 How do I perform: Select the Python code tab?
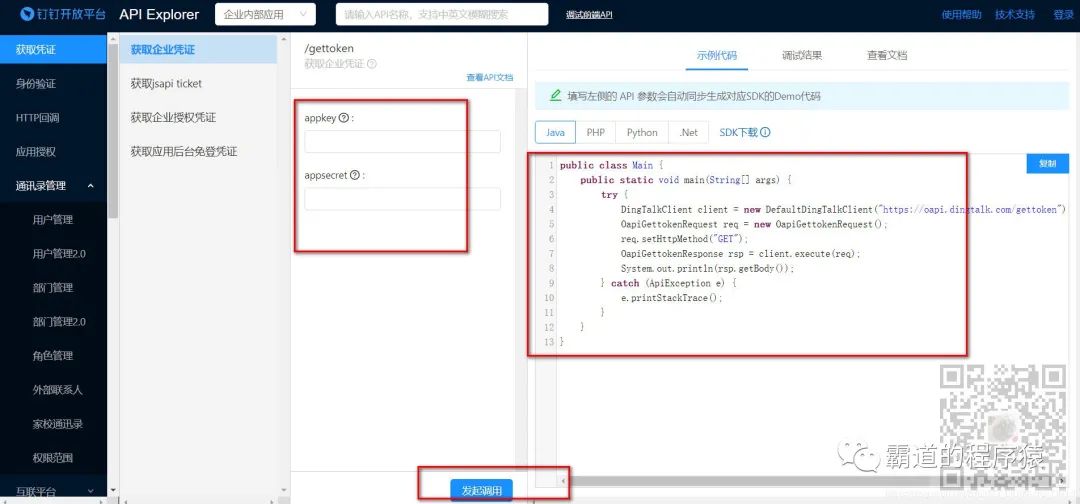[642, 132]
